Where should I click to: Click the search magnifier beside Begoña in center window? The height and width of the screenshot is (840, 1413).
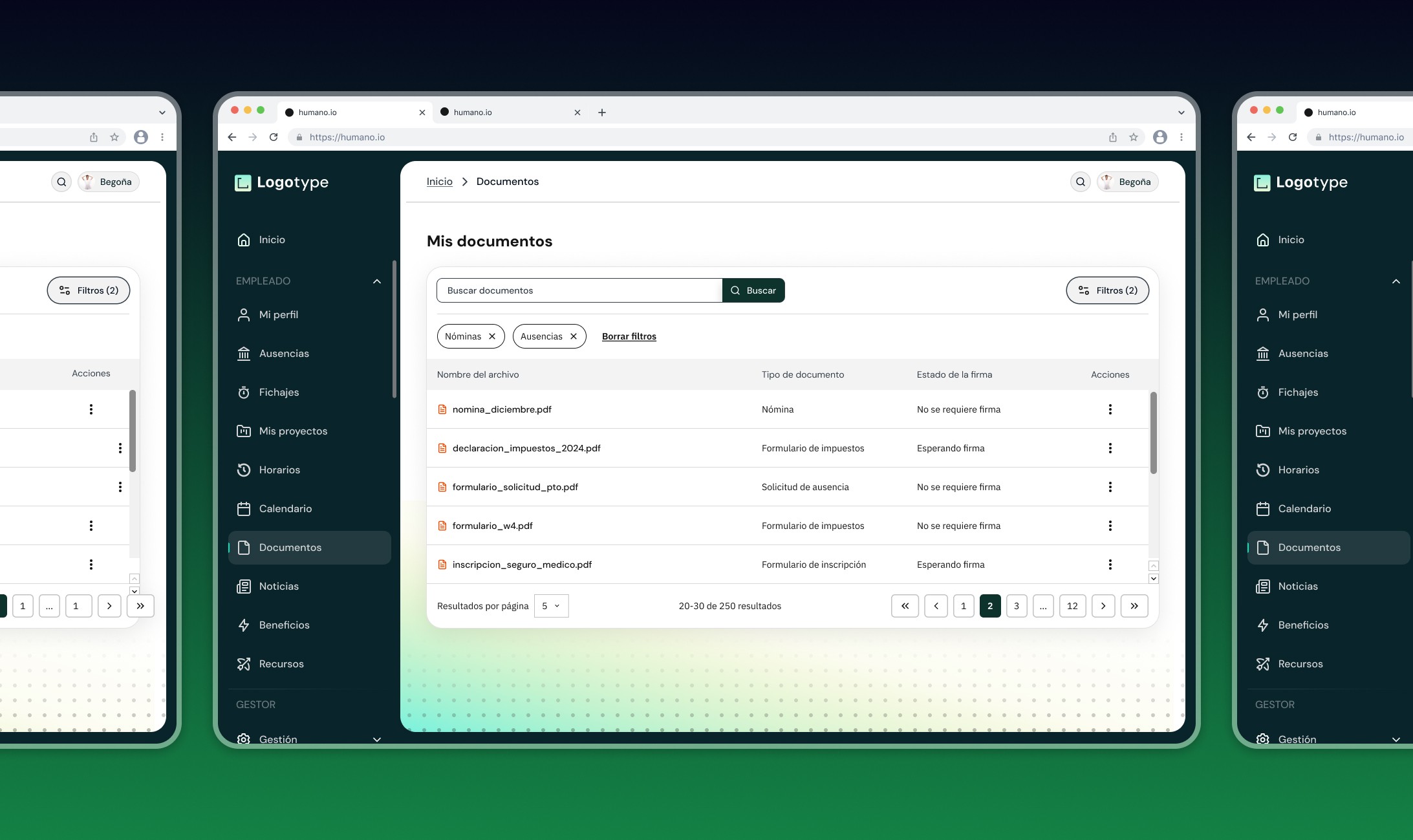(x=1080, y=182)
